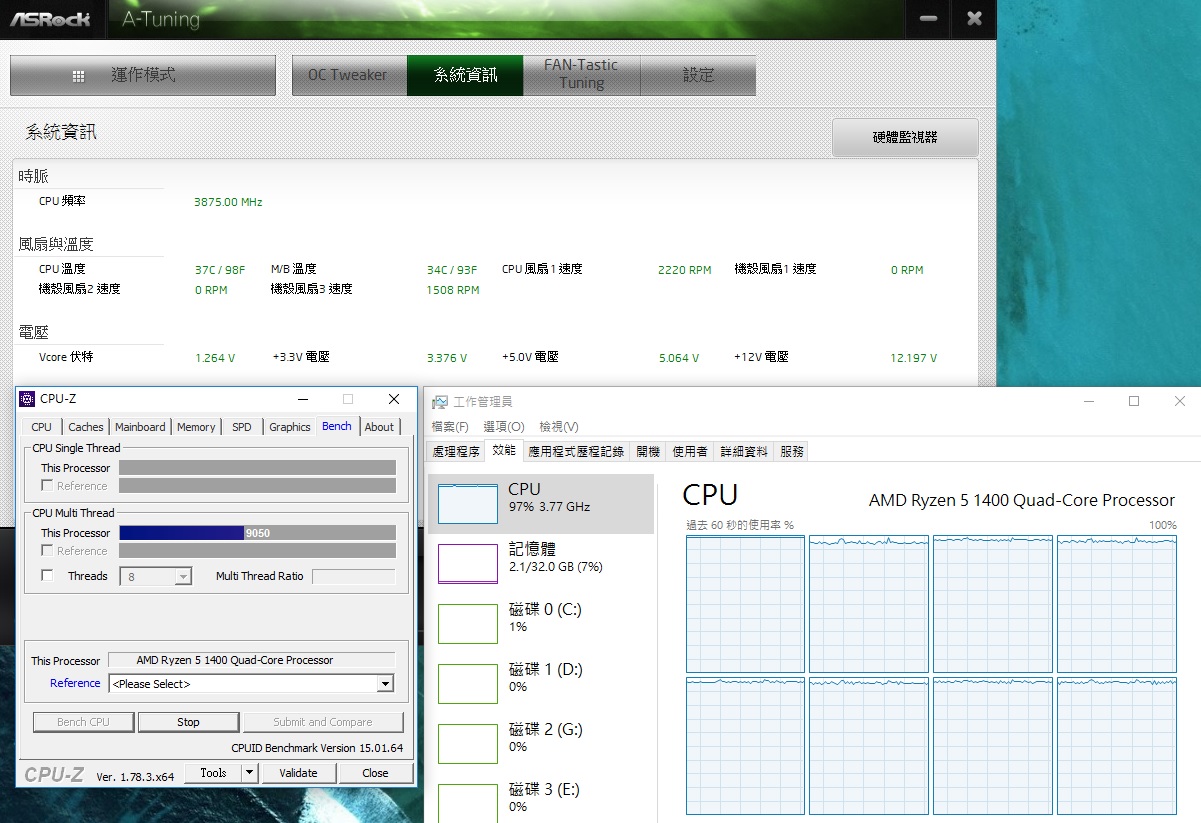The image size is (1201, 823).
Task: Open the SPD tab in CPU-Z
Action: click(x=242, y=427)
